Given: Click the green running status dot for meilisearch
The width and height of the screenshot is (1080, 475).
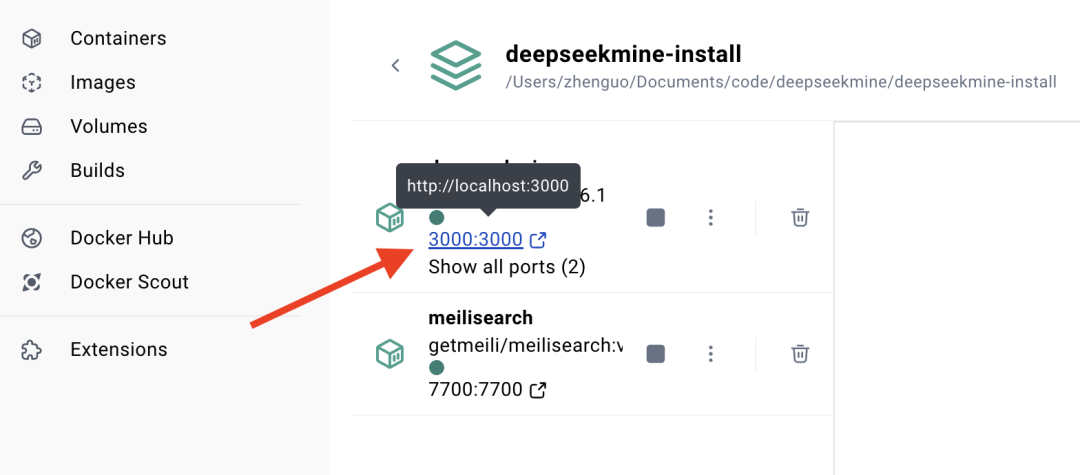Looking at the screenshot, I should pyautogui.click(x=437, y=368).
